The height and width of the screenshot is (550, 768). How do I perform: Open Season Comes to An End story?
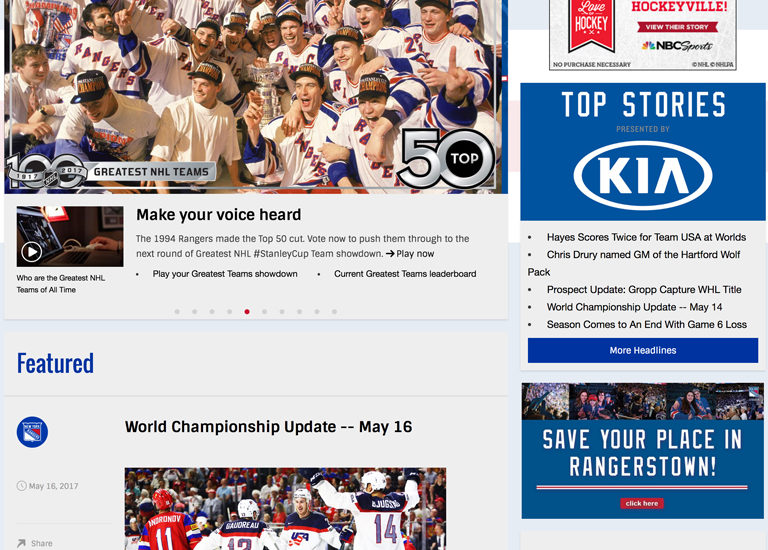[x=647, y=324]
